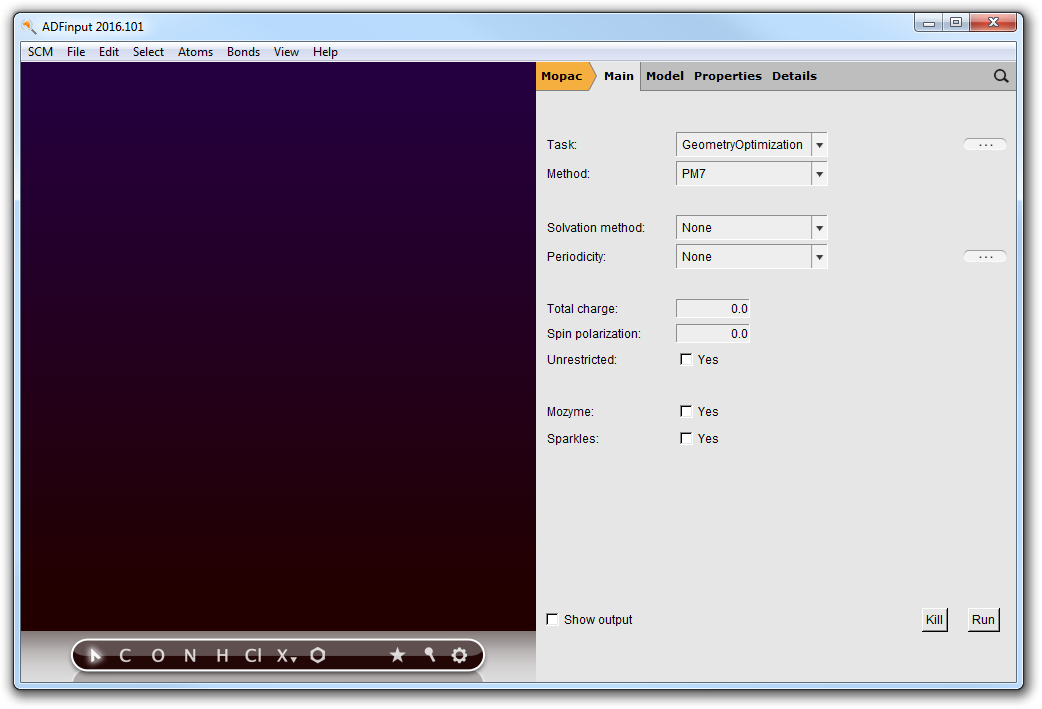Open the X other-element picker
Image resolution: width=1042 pixels, height=709 pixels.
coord(286,656)
